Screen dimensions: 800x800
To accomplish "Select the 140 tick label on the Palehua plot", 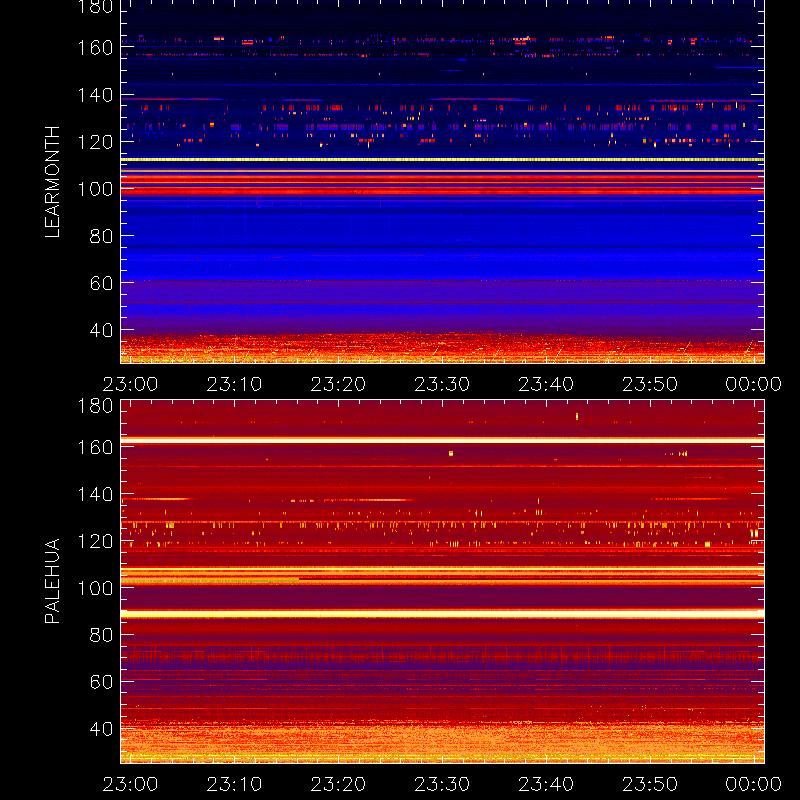I will 95,494.
